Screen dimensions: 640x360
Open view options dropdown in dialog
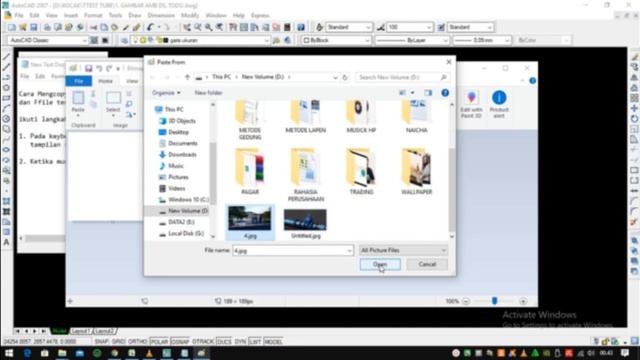412,93
